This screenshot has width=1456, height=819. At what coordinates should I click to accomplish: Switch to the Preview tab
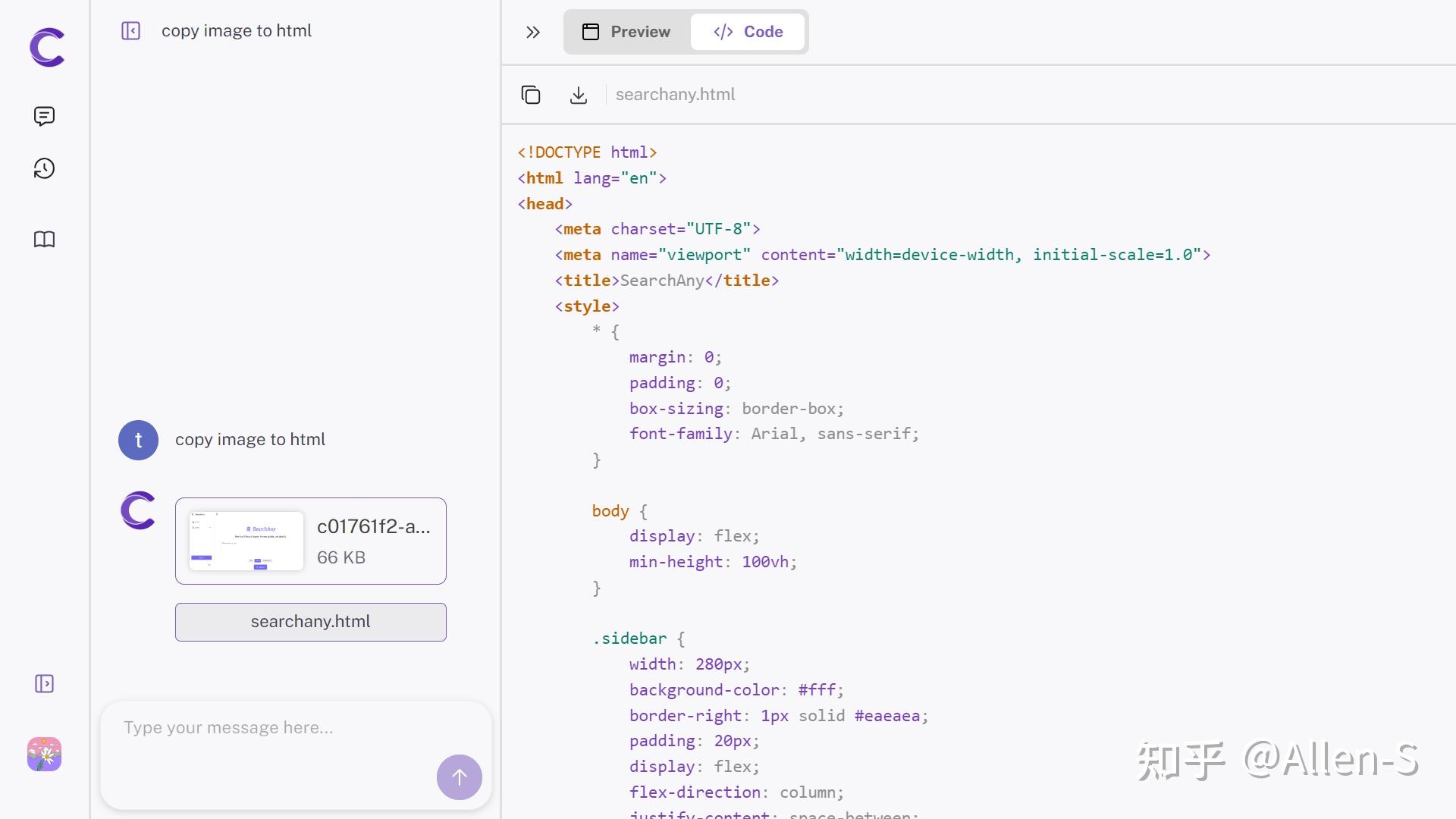pos(626,32)
